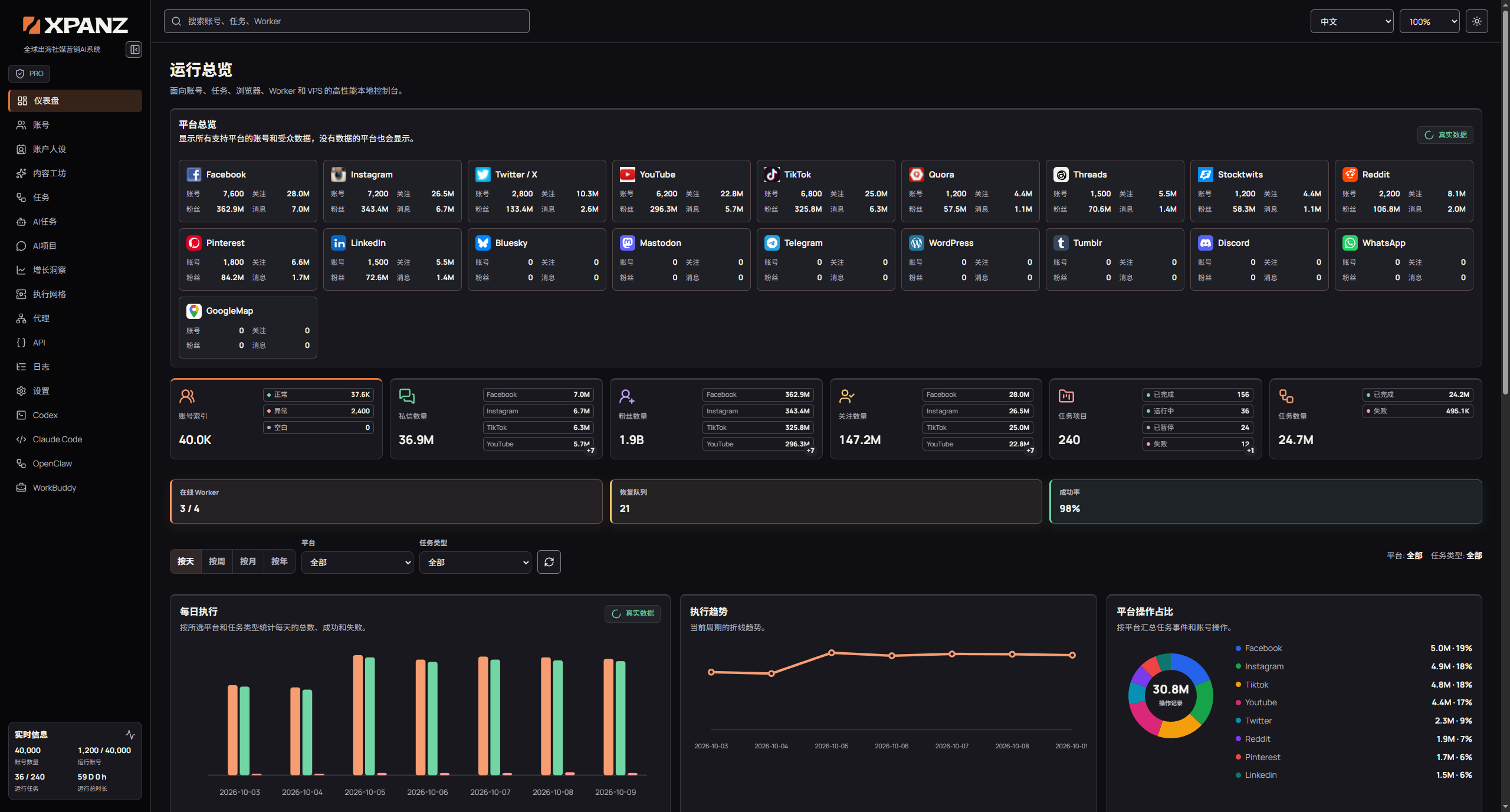Open the 中文 language dropdown
Viewport: 1510px width, 812px height.
coord(1351,22)
